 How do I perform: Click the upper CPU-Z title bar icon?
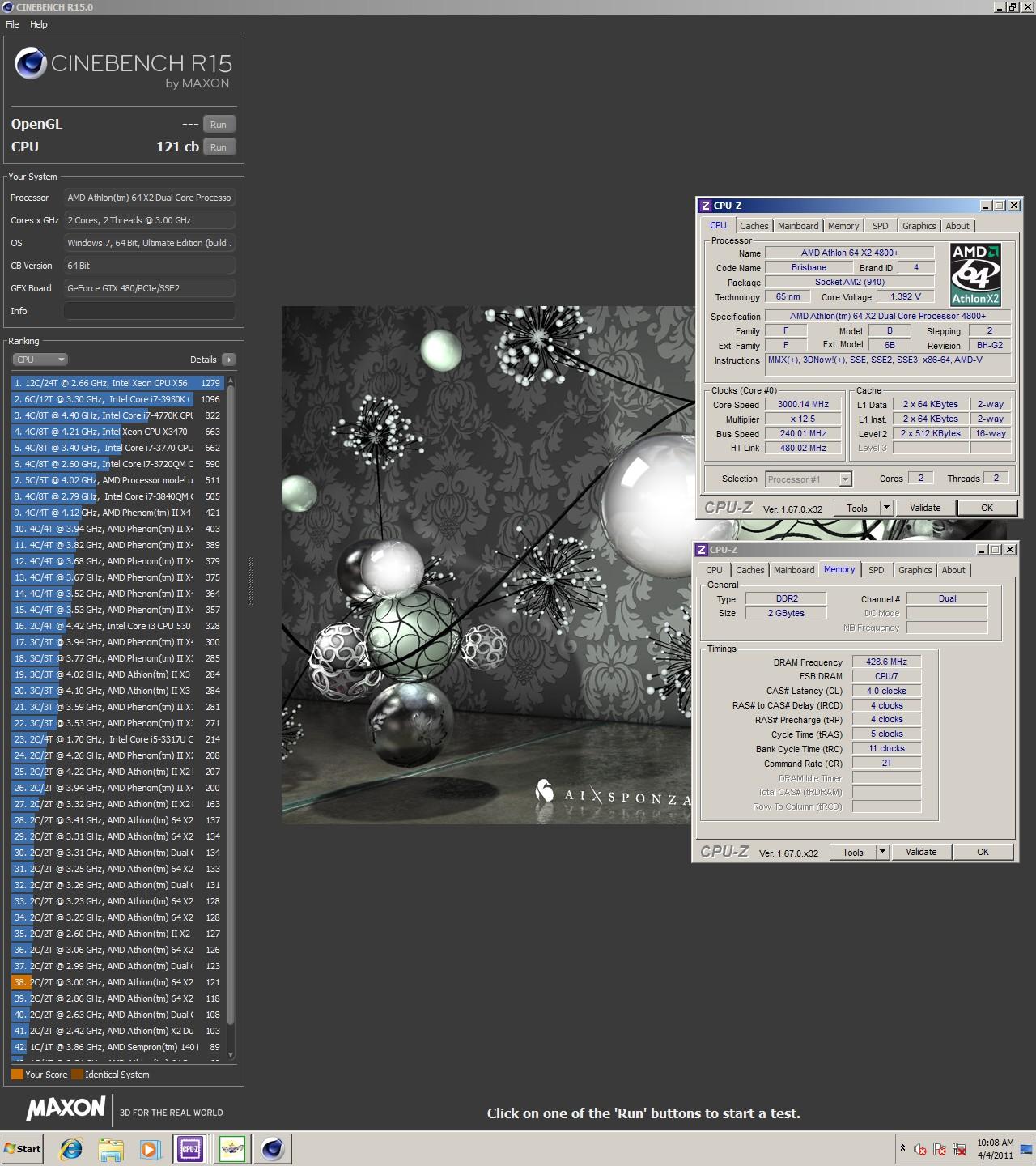tap(705, 206)
